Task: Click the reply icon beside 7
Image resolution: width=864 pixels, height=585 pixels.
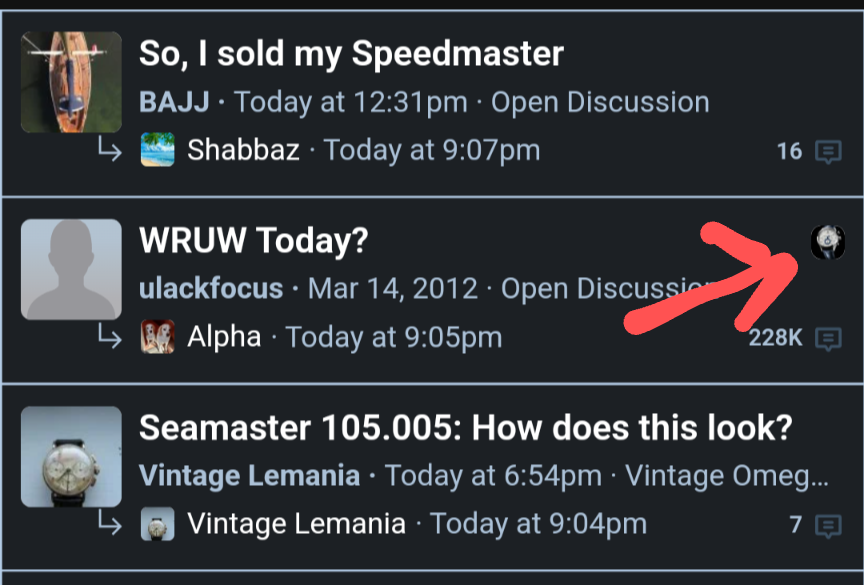Action: (827, 525)
